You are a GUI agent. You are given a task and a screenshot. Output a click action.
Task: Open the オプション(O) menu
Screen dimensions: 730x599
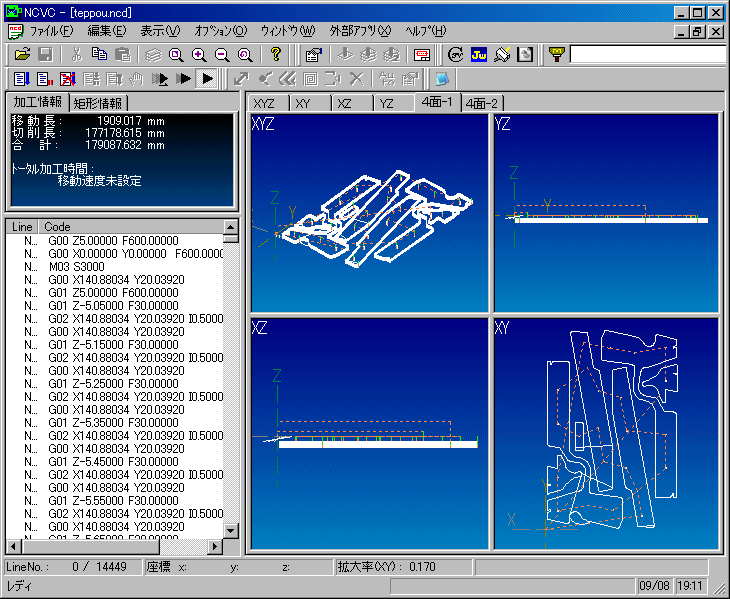221,31
